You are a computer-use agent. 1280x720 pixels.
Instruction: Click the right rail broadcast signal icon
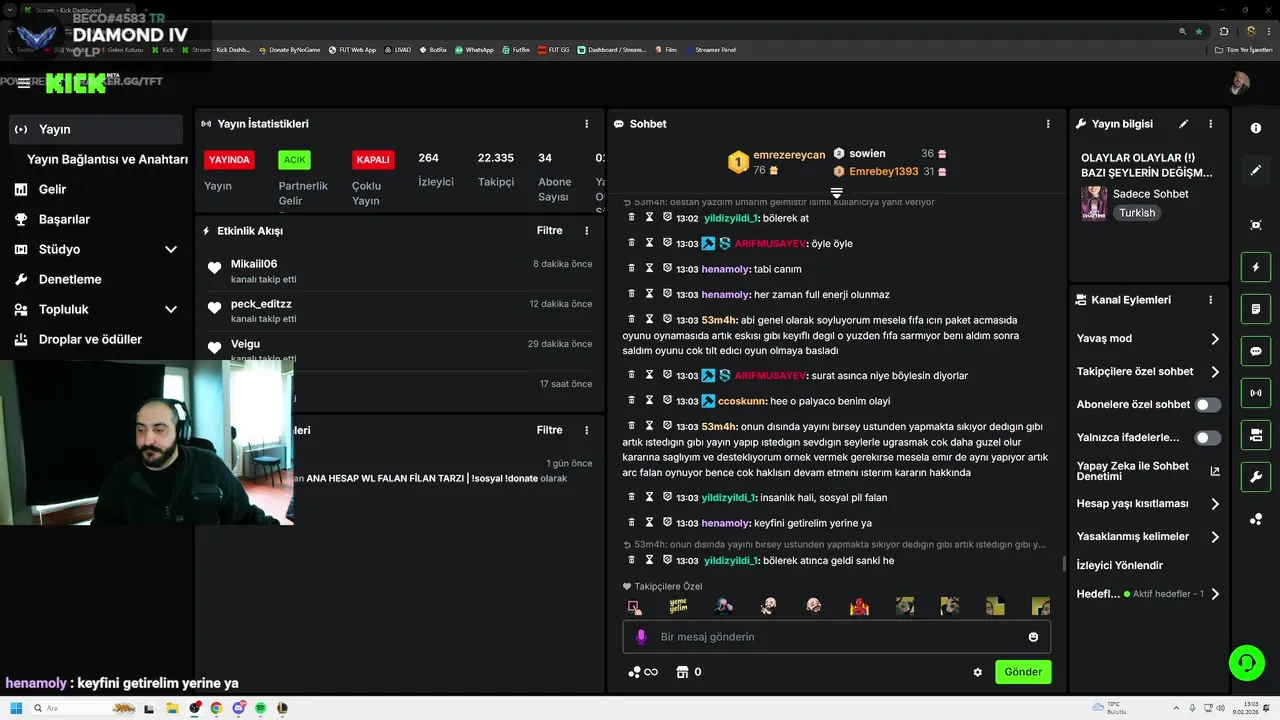pos(1256,393)
